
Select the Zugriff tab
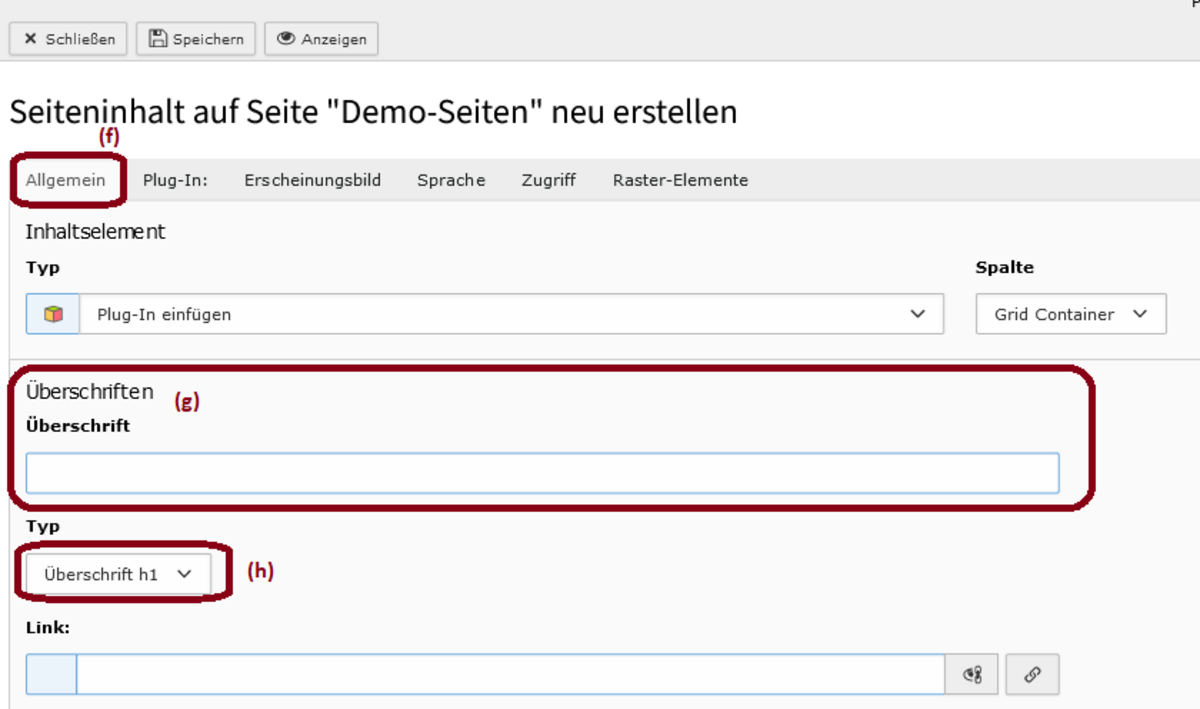click(548, 180)
